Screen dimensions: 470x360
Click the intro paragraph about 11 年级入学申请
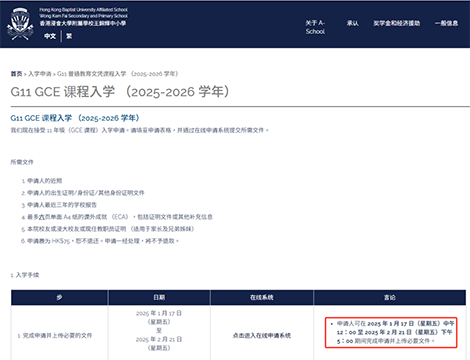pyautogui.click(x=140, y=130)
